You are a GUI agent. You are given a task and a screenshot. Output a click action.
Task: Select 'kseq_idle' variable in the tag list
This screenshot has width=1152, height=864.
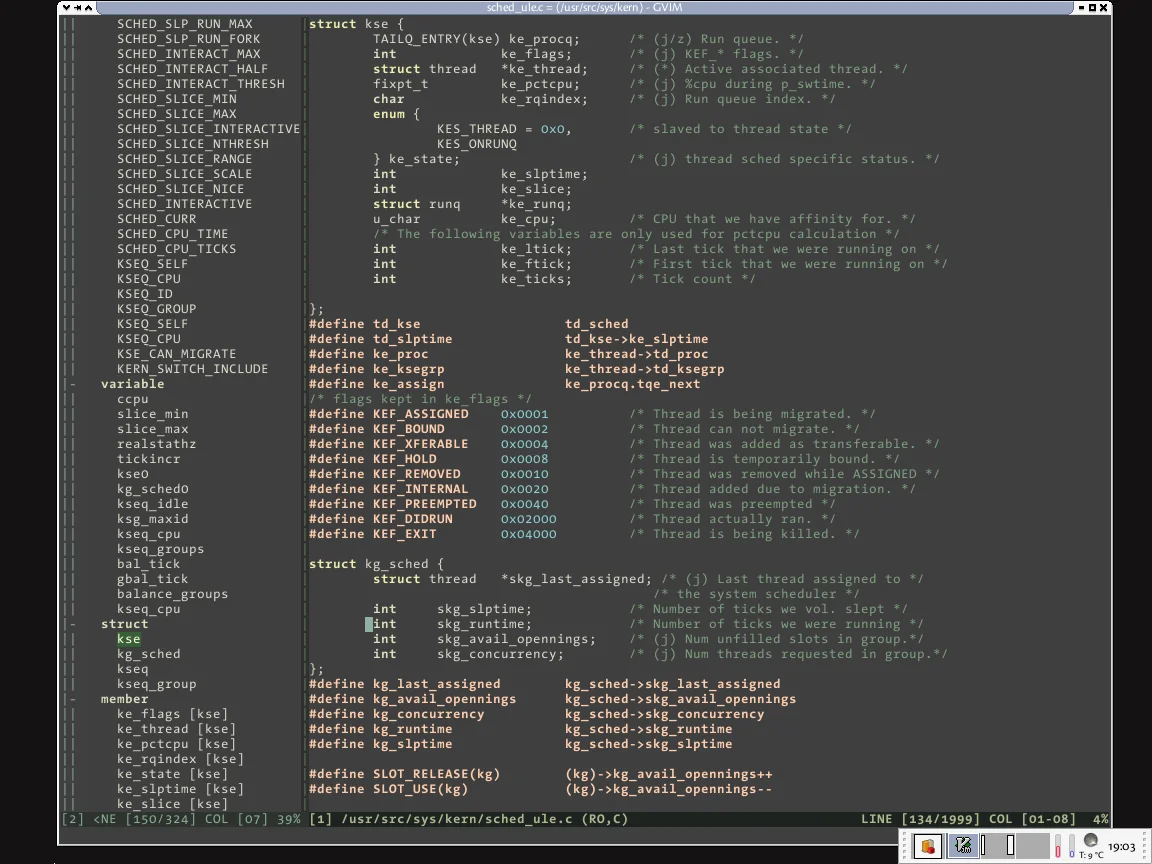152,504
